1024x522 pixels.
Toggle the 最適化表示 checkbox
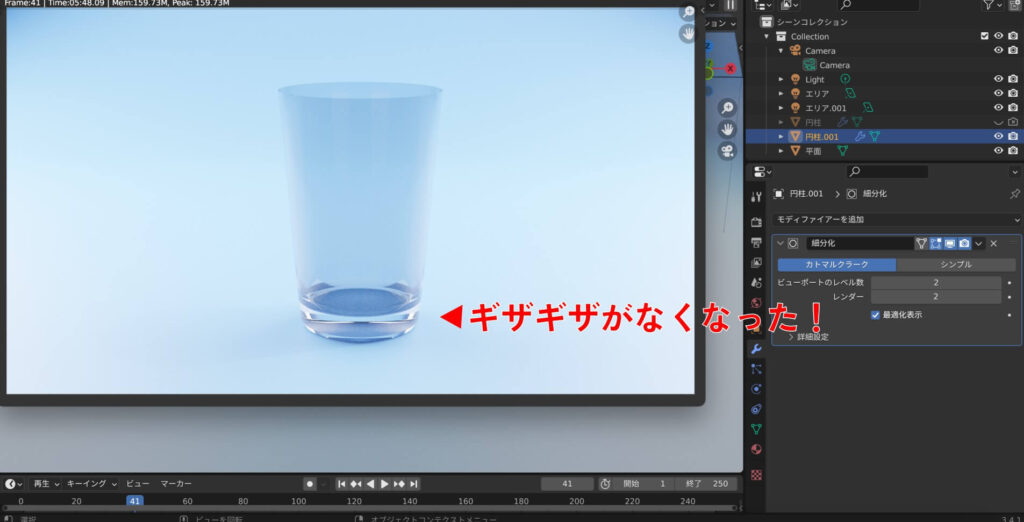coord(875,315)
